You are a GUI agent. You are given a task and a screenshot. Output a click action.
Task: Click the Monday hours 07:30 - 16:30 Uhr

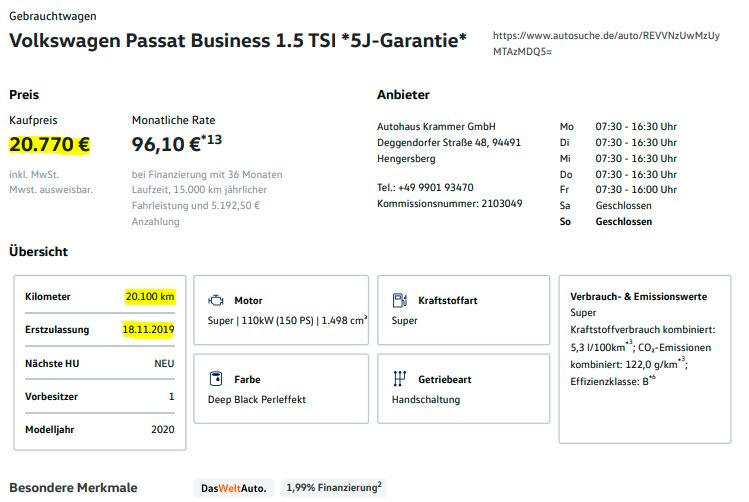coord(636,127)
